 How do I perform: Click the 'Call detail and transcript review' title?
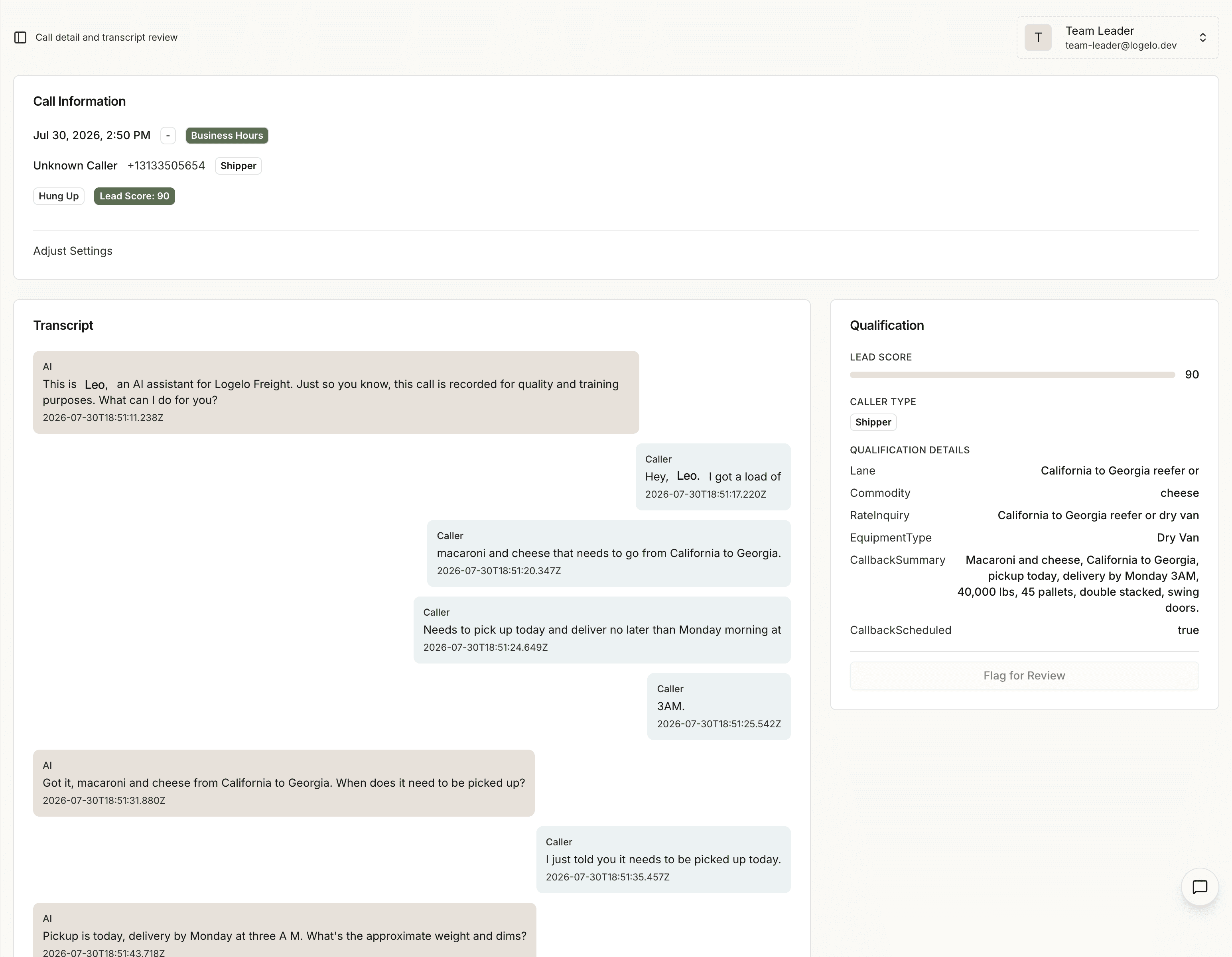(x=106, y=37)
